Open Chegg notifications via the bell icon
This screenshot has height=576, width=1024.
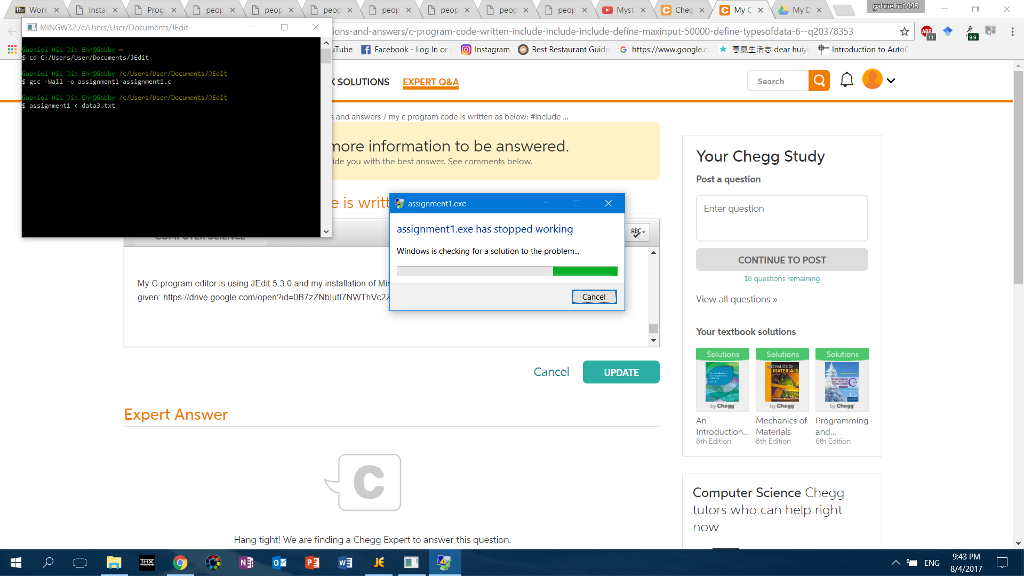pos(845,81)
